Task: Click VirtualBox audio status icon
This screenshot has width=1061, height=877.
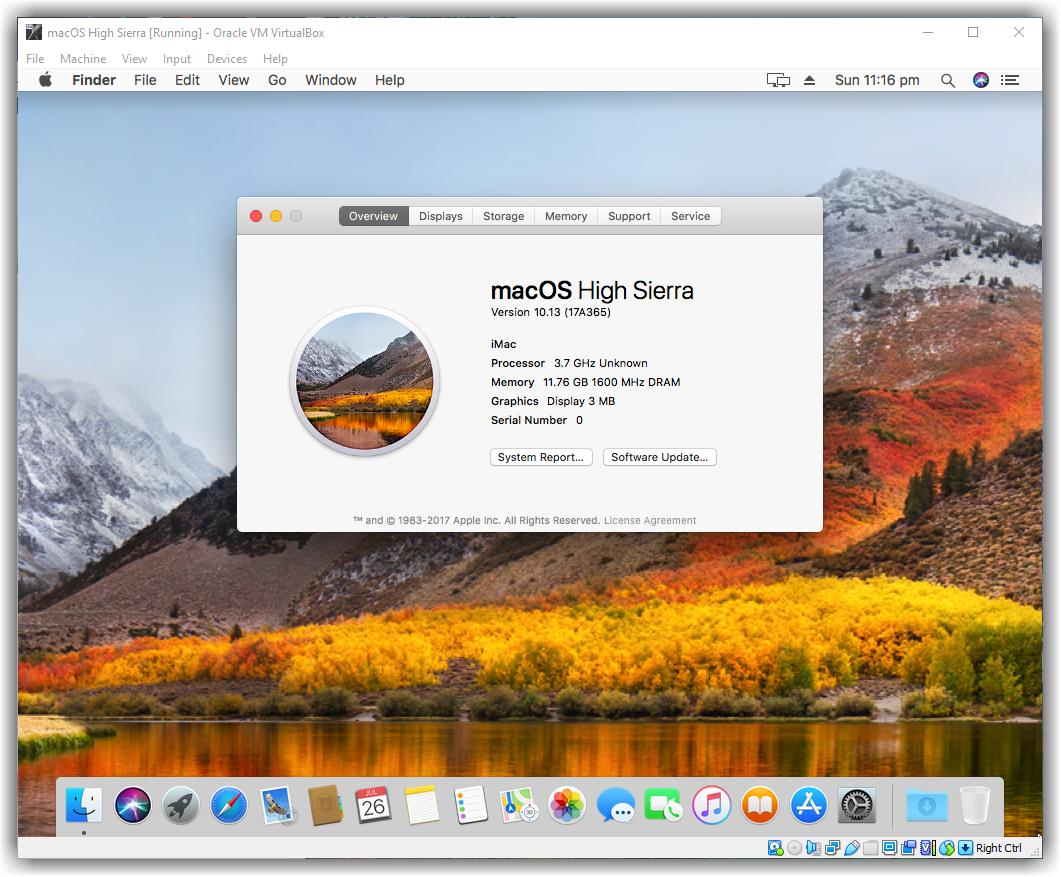Action: tap(813, 848)
